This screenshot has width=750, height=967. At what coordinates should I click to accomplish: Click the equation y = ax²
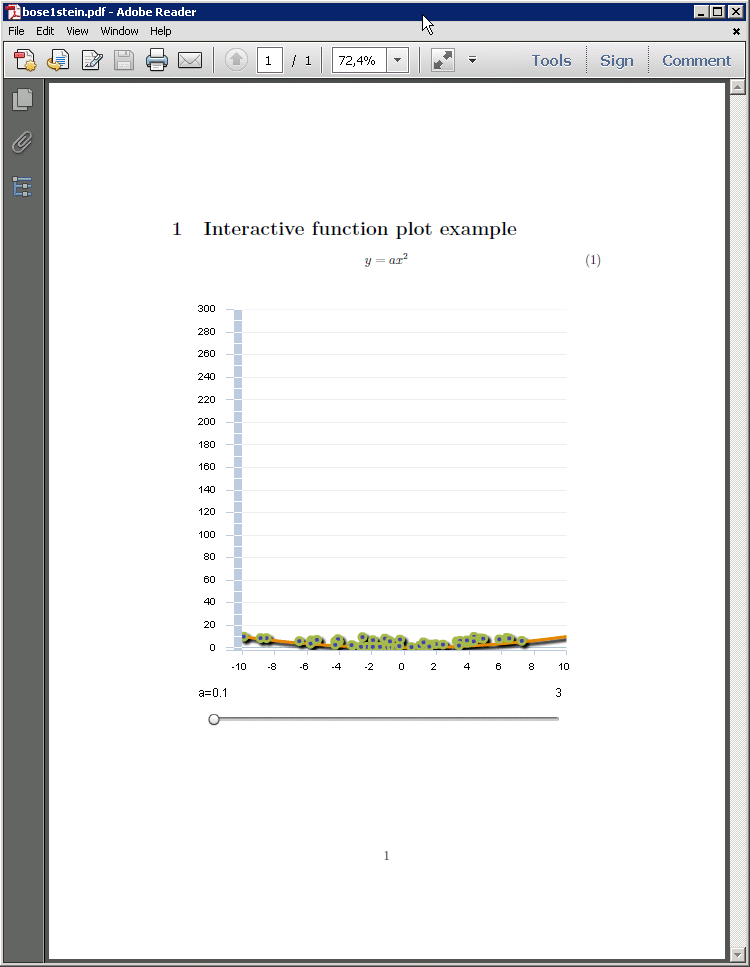click(386, 260)
